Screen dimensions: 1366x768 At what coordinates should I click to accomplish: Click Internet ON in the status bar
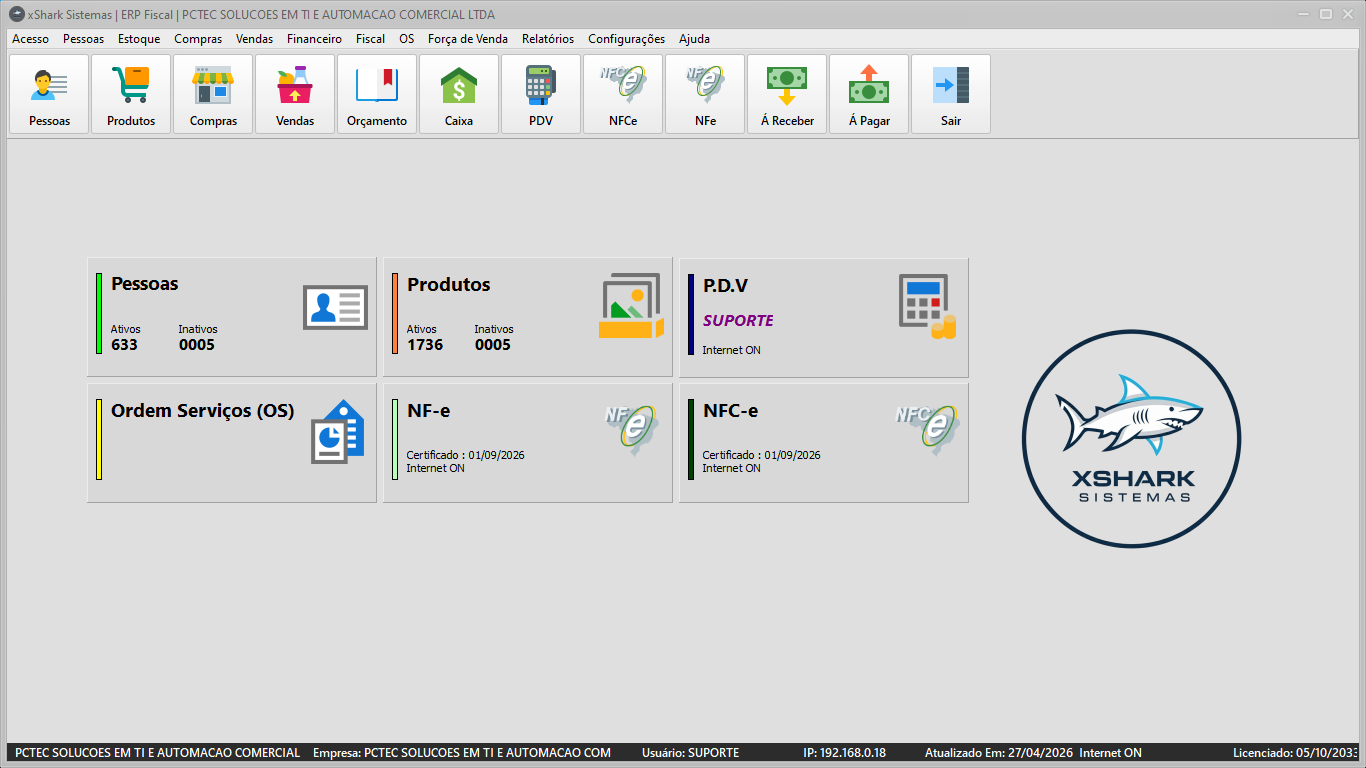coord(1111,753)
